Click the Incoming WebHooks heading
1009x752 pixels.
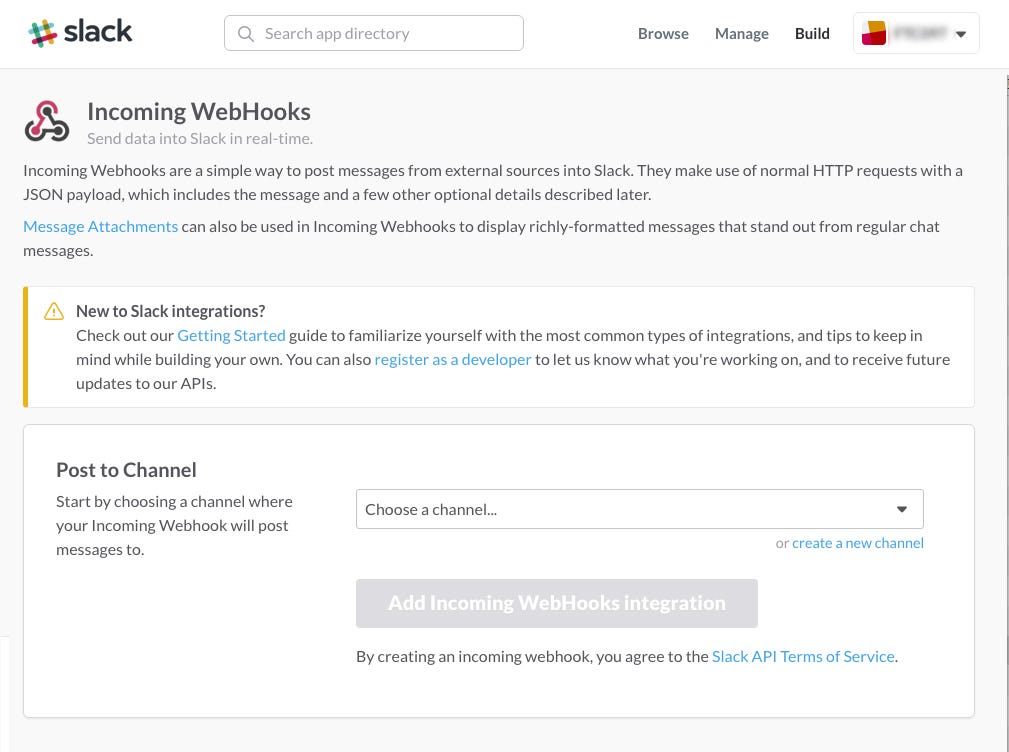[199, 111]
